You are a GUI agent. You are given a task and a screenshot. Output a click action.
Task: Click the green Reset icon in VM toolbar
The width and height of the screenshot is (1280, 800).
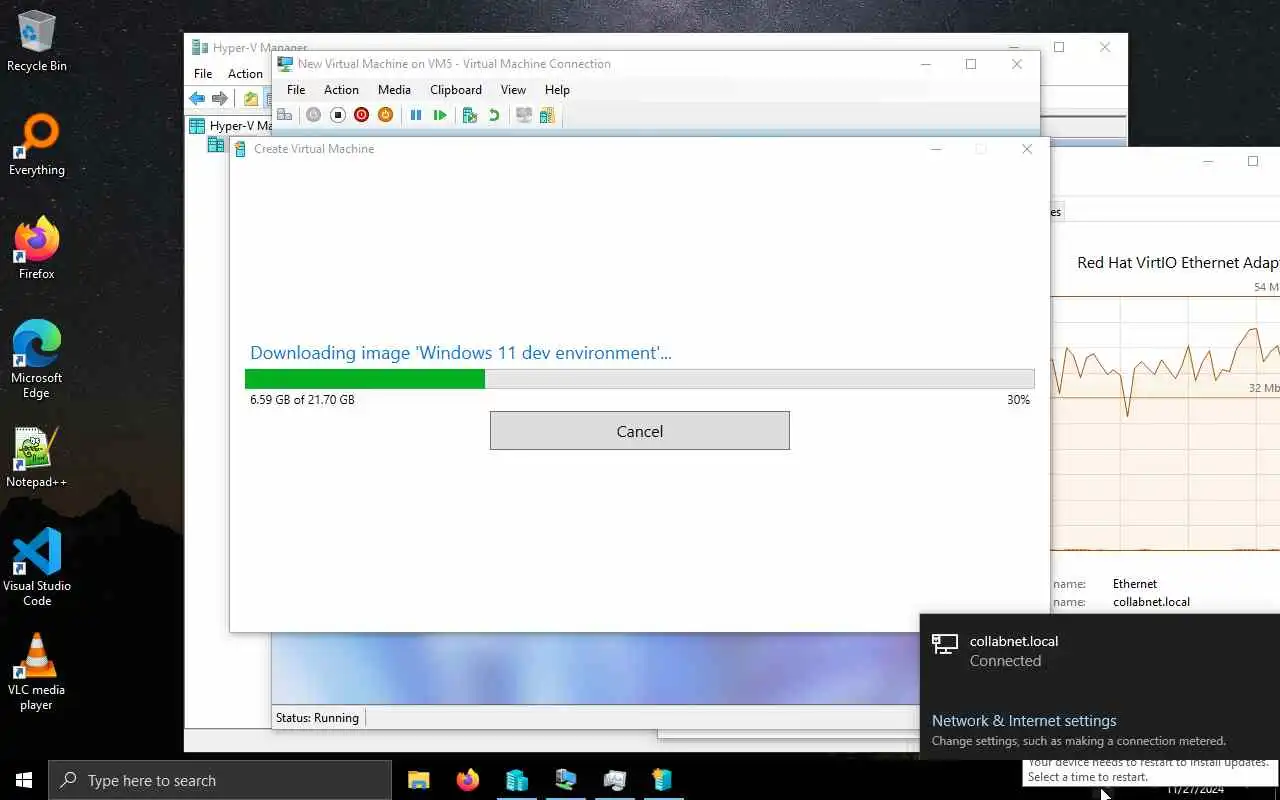tap(440, 115)
